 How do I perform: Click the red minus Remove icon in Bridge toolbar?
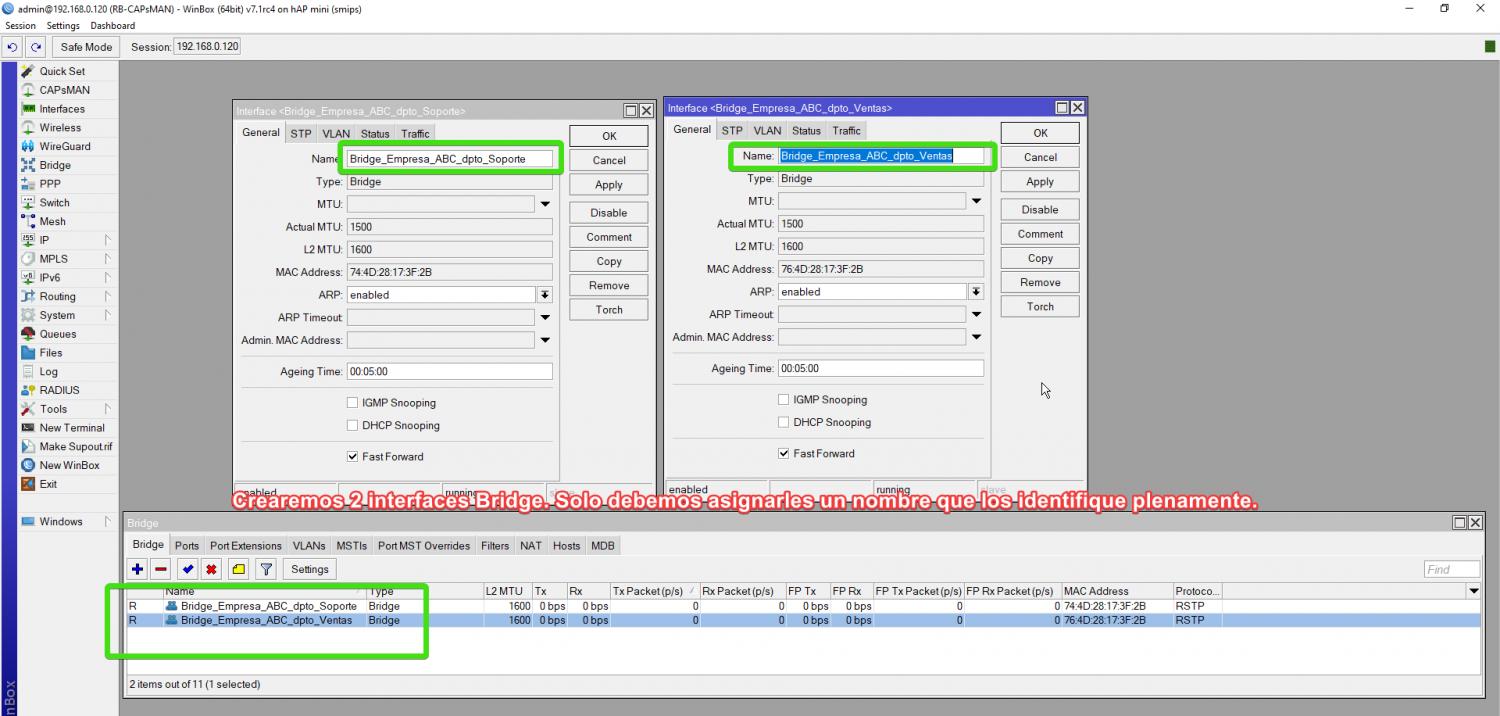(161, 569)
